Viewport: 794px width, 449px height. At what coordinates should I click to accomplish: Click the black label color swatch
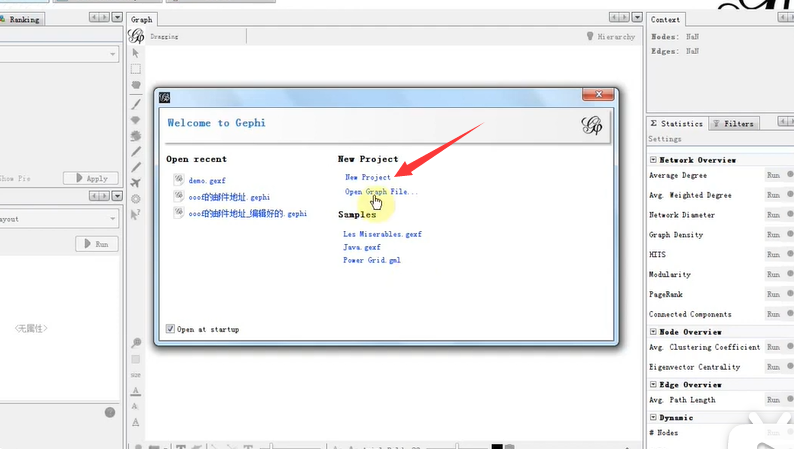pyautogui.click(x=497, y=446)
